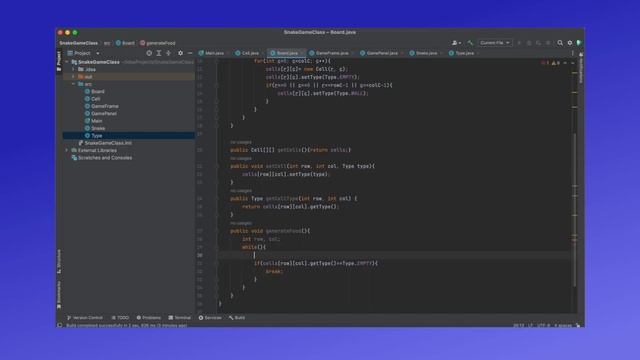Click the Board class icon in project tree
Screen dimensions: 640x360
[x=87, y=91]
